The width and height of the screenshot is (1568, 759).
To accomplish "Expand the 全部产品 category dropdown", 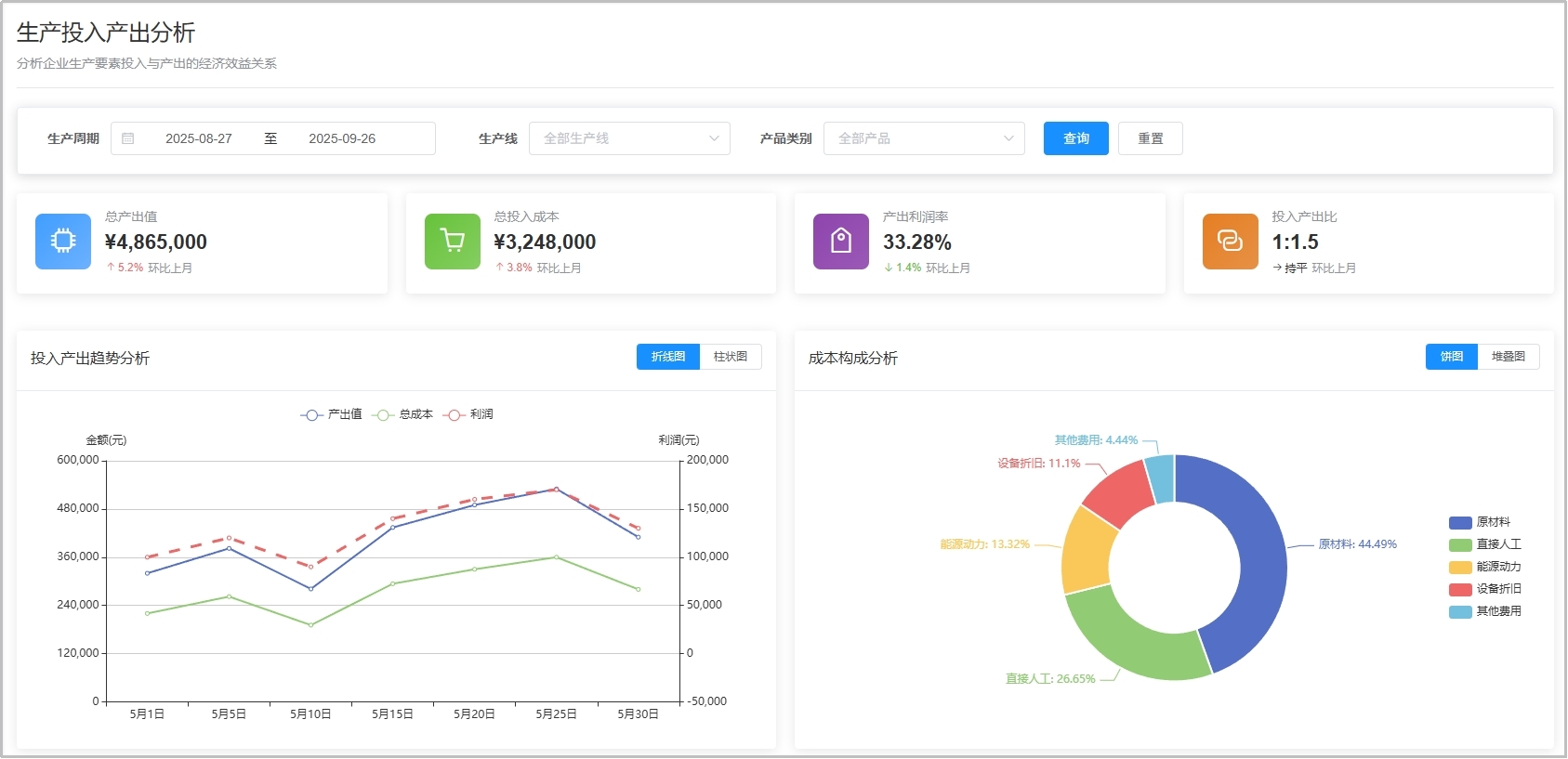I will pyautogui.click(x=924, y=138).
